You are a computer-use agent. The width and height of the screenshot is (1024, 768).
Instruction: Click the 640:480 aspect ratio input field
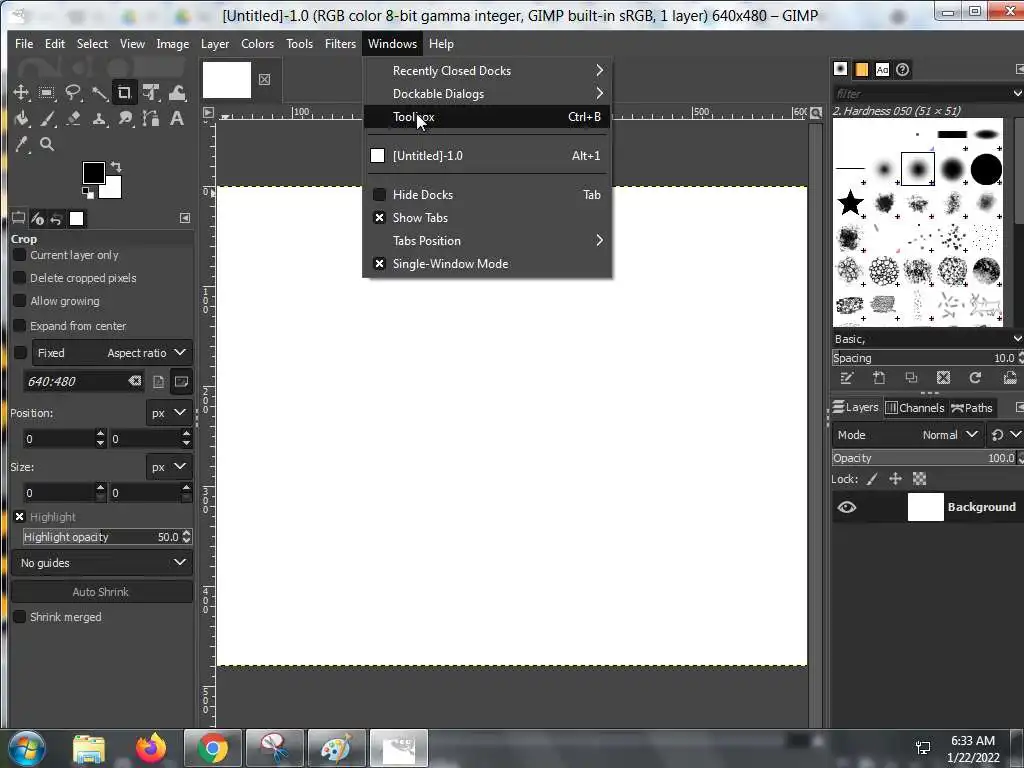pyautogui.click(x=75, y=381)
